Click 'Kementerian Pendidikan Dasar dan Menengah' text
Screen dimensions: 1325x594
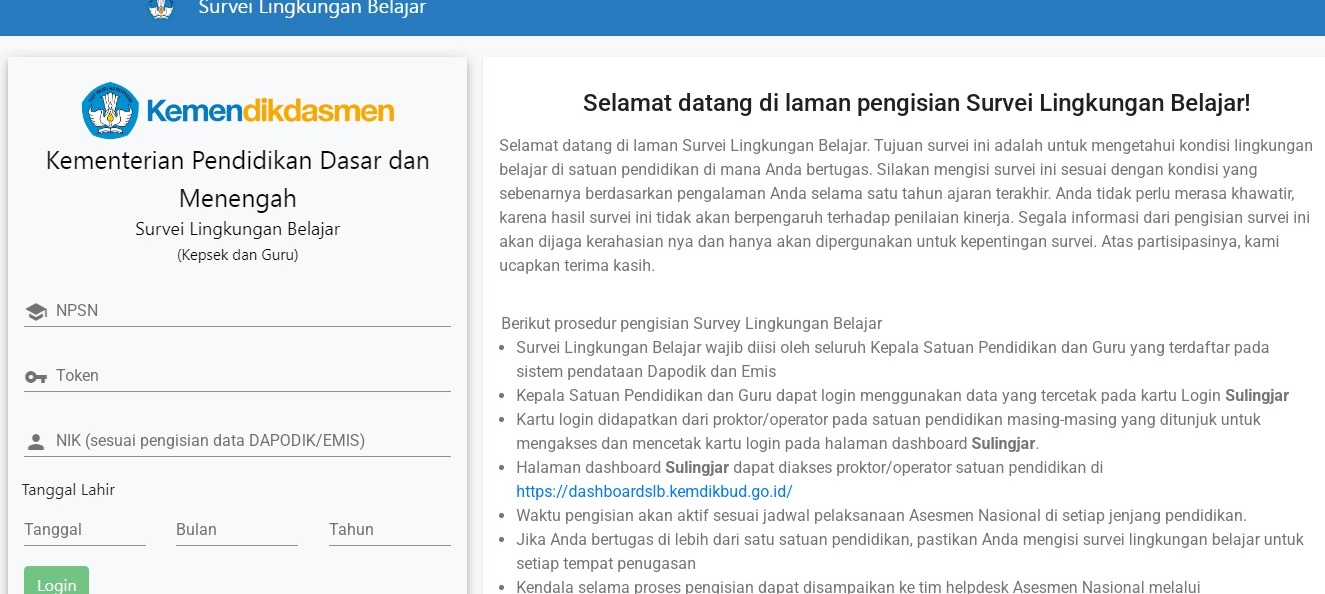[238, 179]
